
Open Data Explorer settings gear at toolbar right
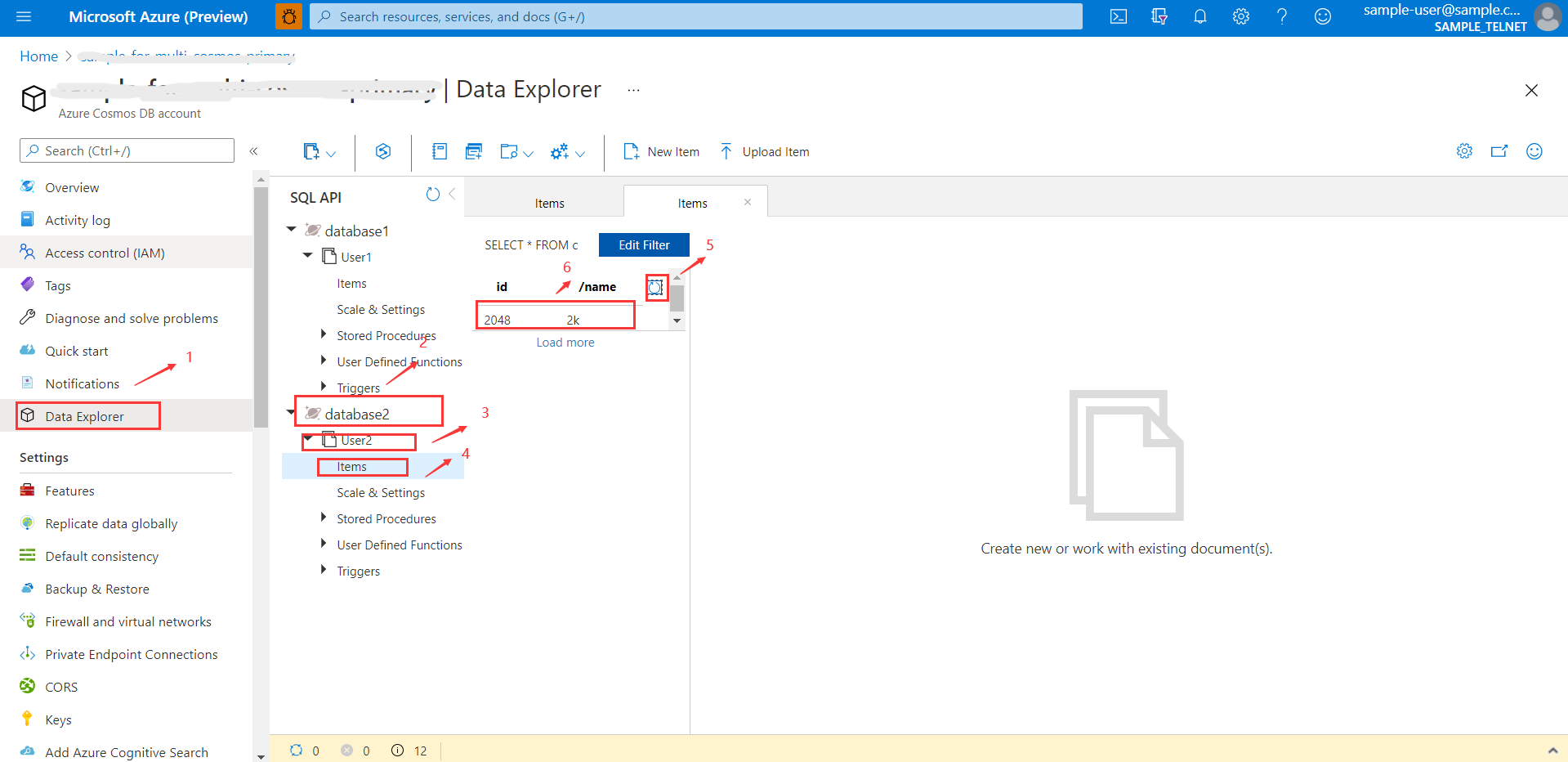pos(1464,151)
